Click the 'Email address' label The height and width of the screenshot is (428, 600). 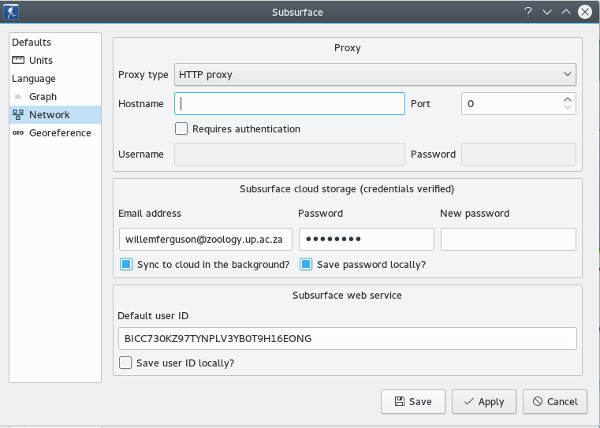[x=150, y=213]
